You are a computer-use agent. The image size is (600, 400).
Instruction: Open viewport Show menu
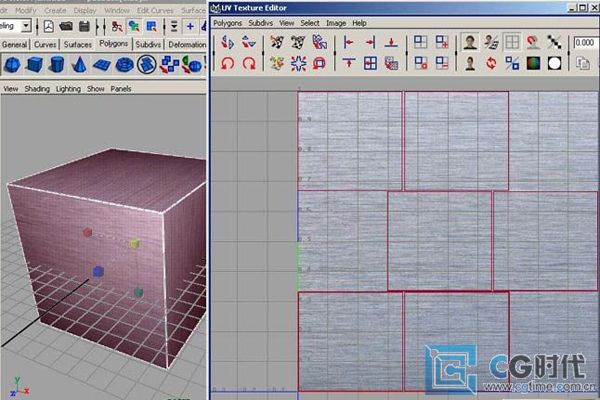click(x=96, y=89)
